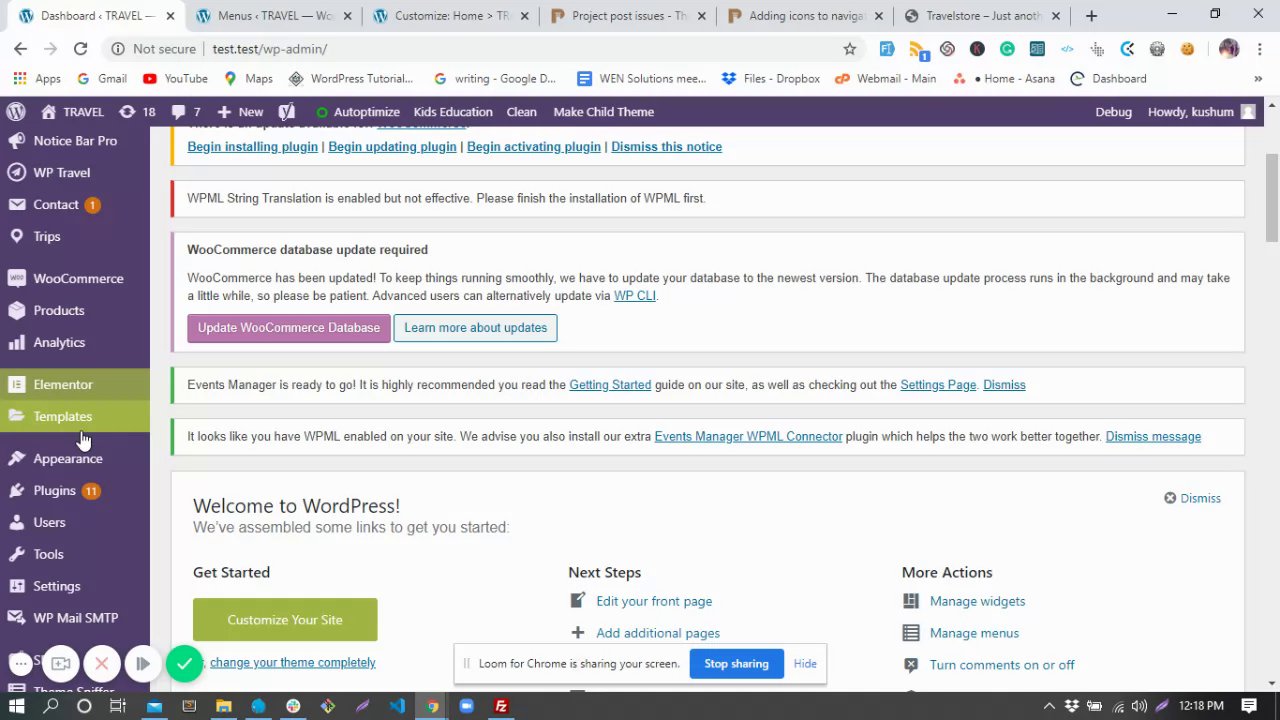Click Update WooCommerce Database button
The width and height of the screenshot is (1280, 720).
tap(289, 327)
